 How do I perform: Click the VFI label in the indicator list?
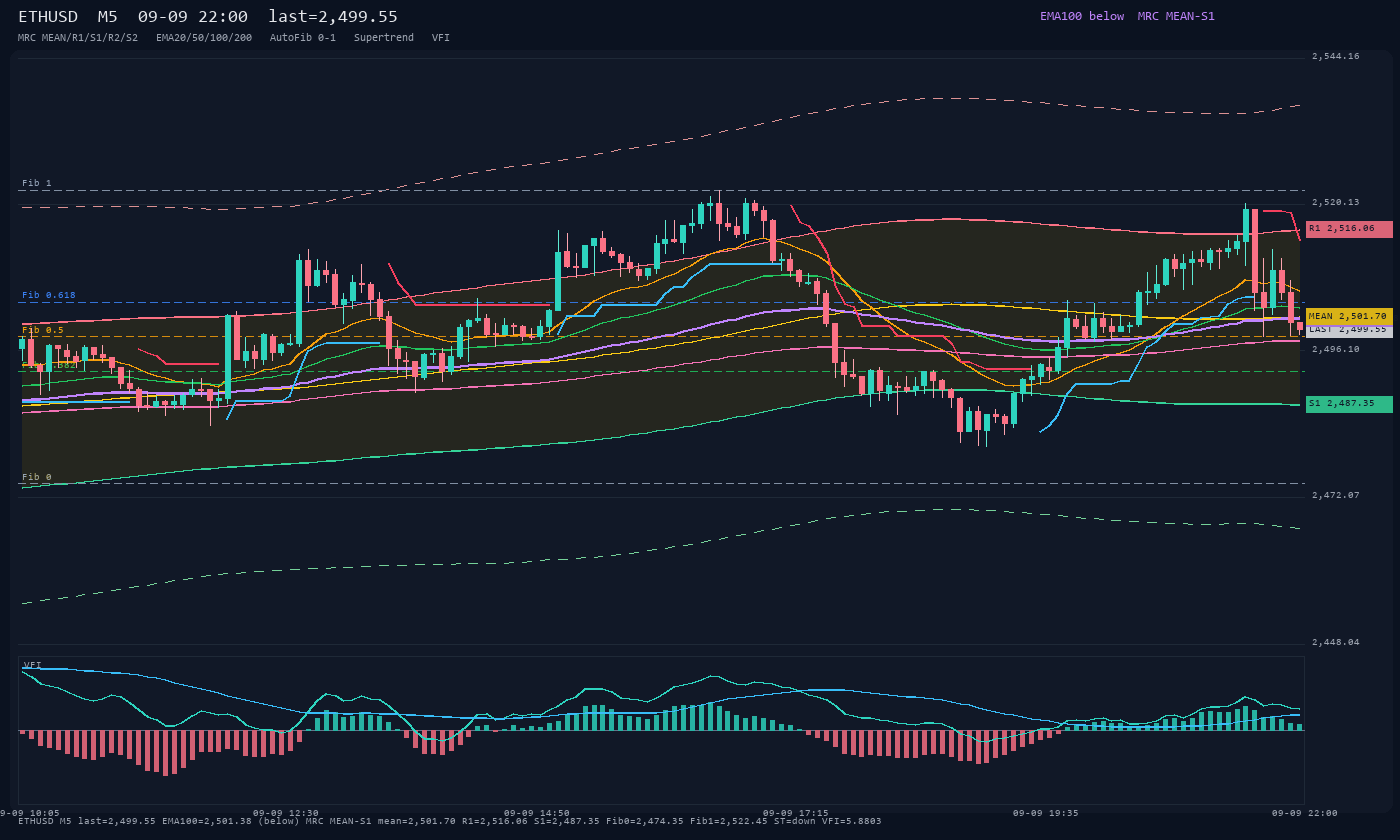[x=441, y=38]
